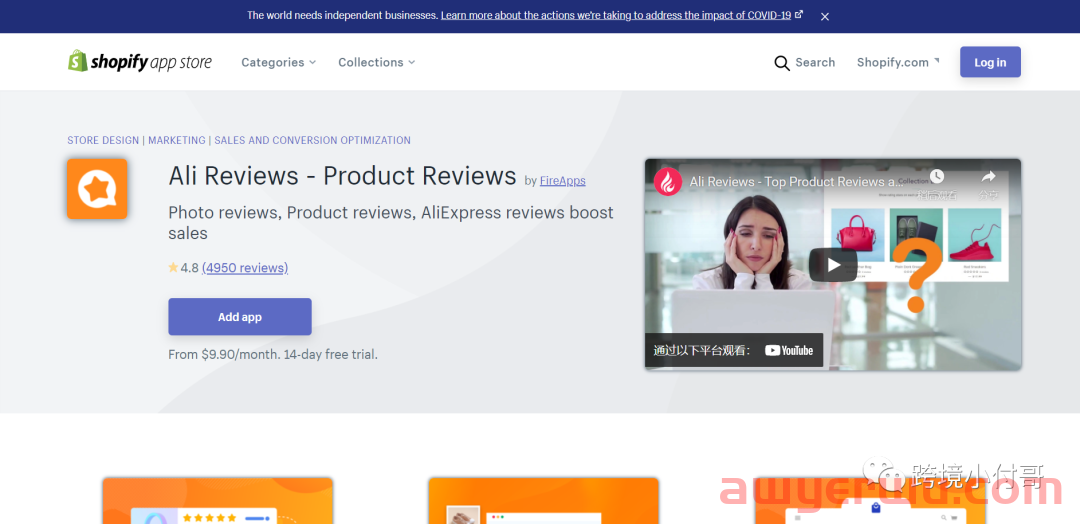Click the Ali Reviews orange app icon
Image resolution: width=1080 pixels, height=524 pixels.
pos(97,189)
